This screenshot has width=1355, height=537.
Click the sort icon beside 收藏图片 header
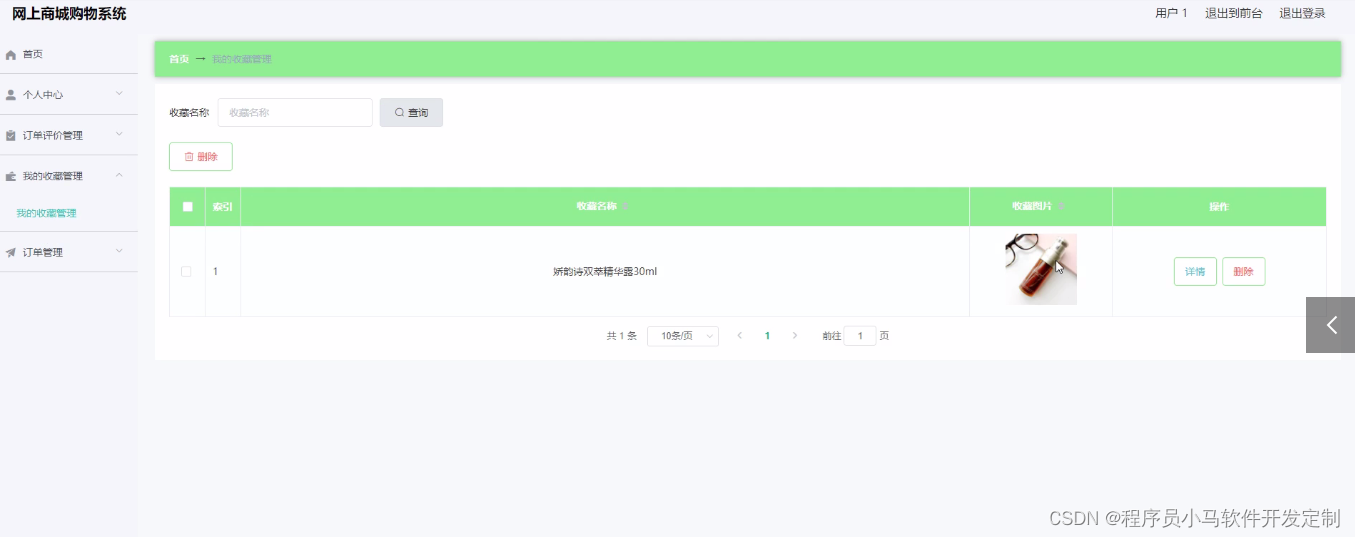1062,207
